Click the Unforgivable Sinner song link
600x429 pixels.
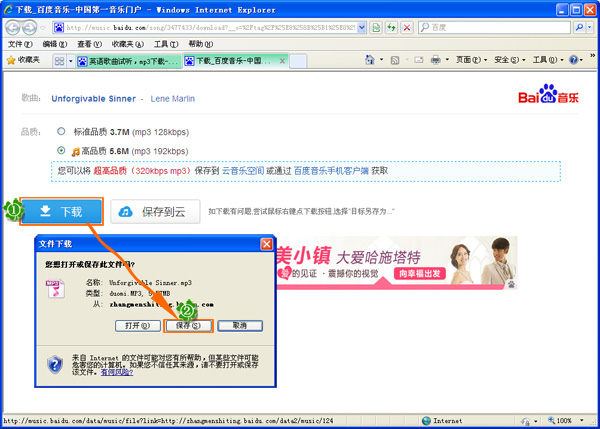coord(93,99)
